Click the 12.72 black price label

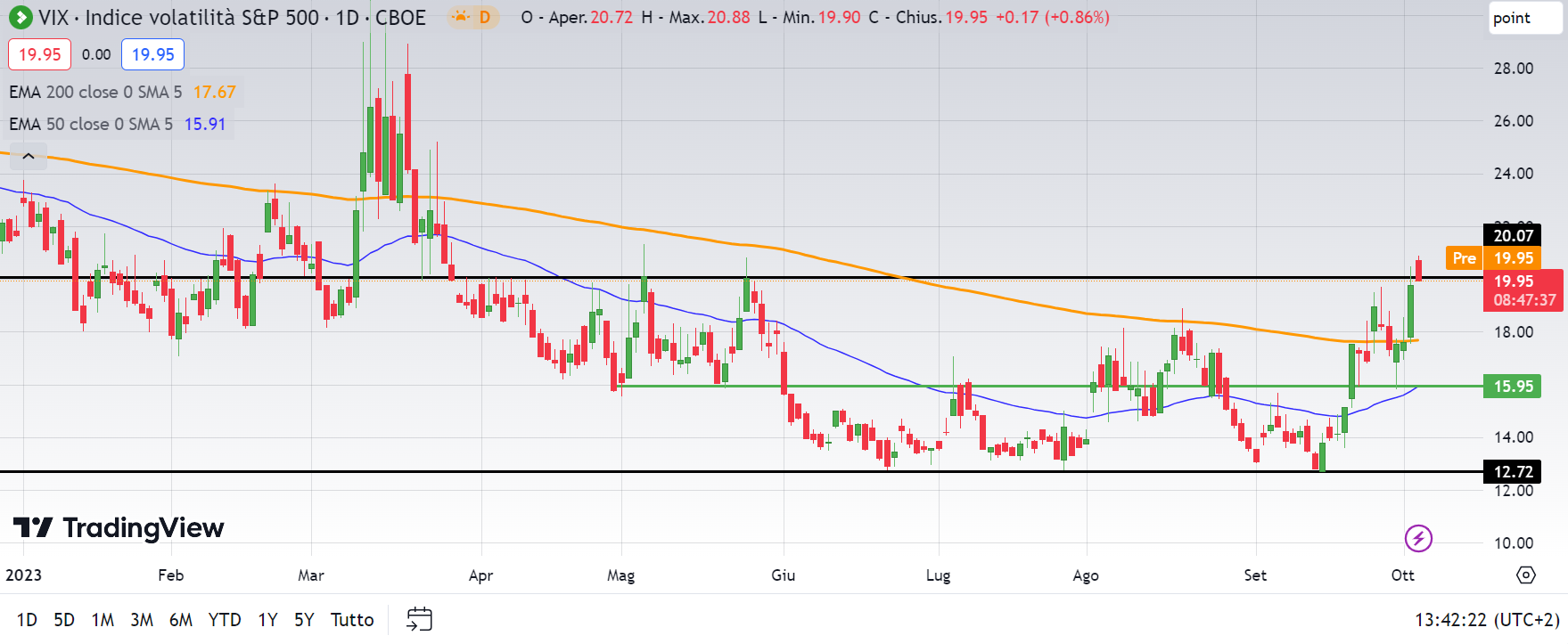click(1514, 472)
